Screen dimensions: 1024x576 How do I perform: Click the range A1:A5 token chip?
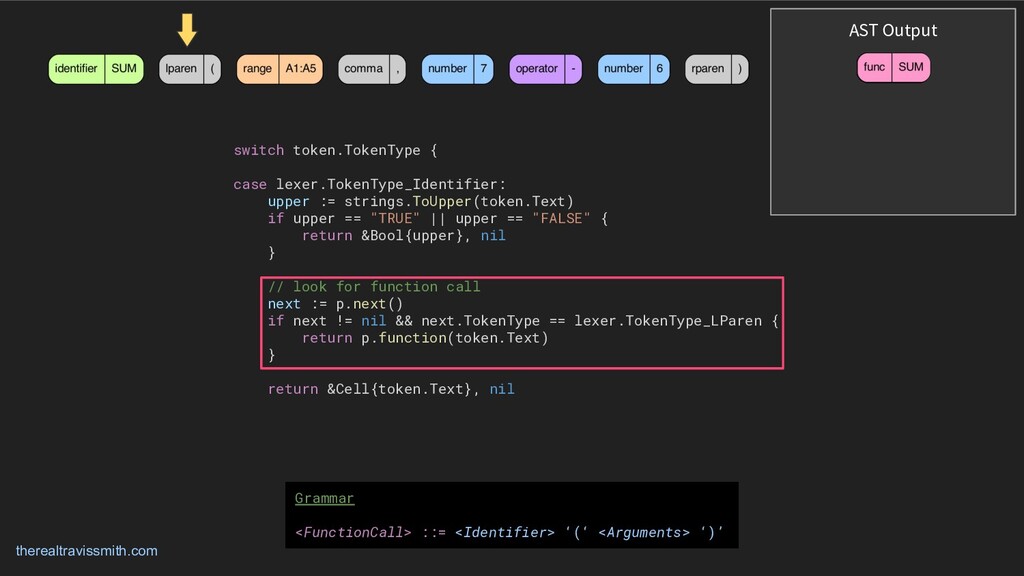(280, 69)
